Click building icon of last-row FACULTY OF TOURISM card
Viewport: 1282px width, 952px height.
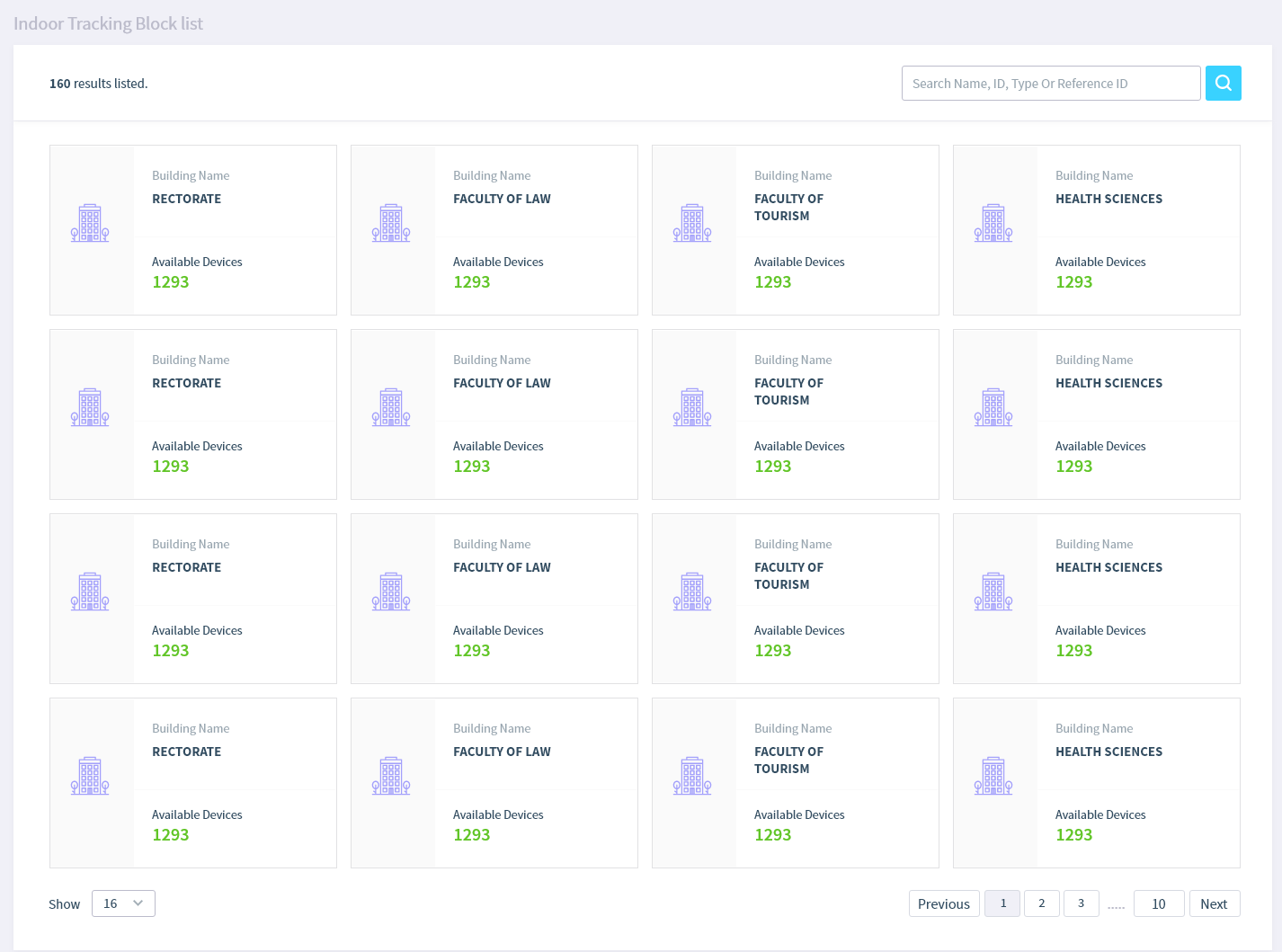pyautogui.click(x=692, y=776)
